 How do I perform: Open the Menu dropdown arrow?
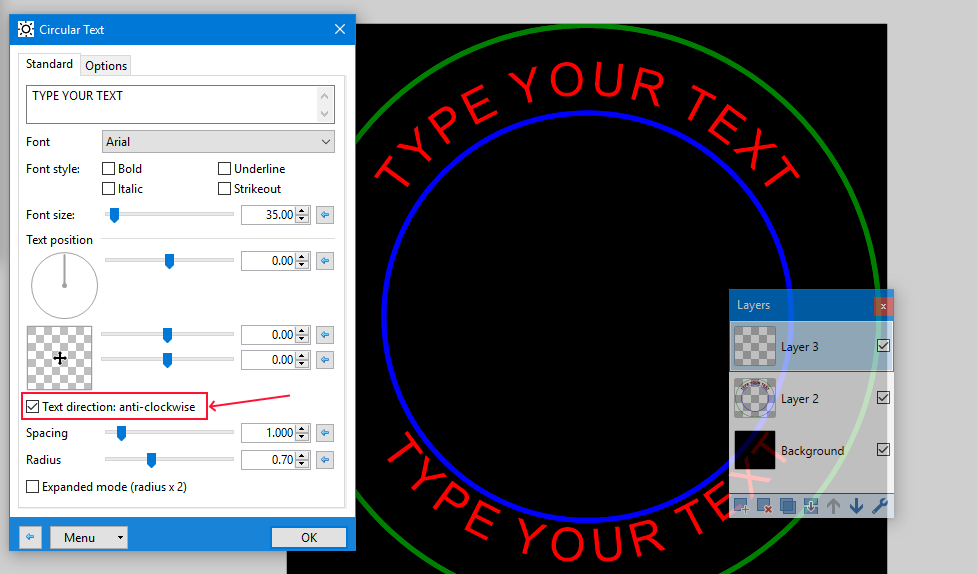tap(120, 537)
